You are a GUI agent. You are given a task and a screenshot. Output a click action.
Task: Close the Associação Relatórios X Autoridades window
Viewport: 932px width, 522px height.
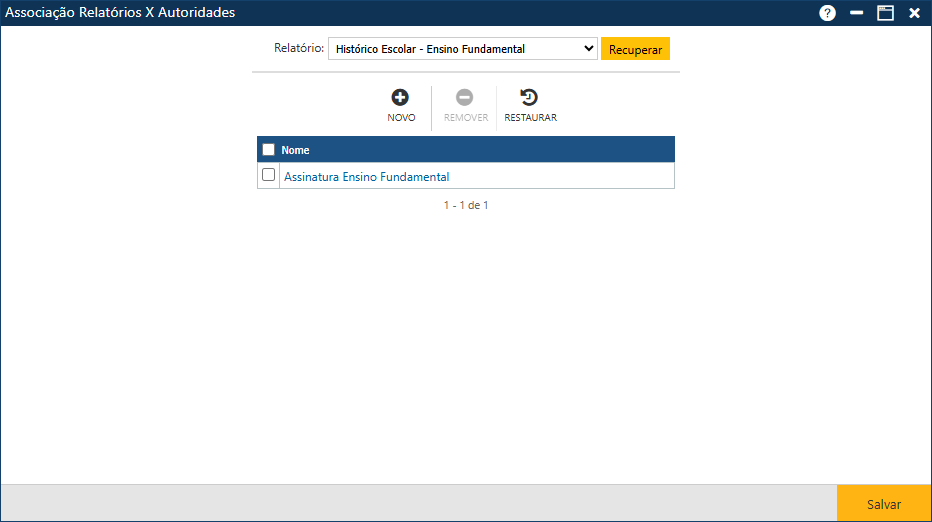point(914,12)
